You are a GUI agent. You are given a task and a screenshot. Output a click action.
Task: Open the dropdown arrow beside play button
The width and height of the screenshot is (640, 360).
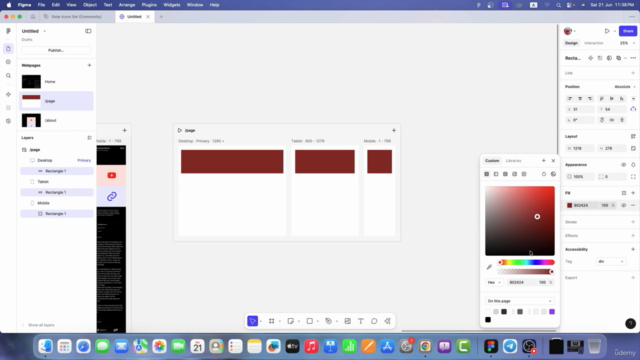615,31
